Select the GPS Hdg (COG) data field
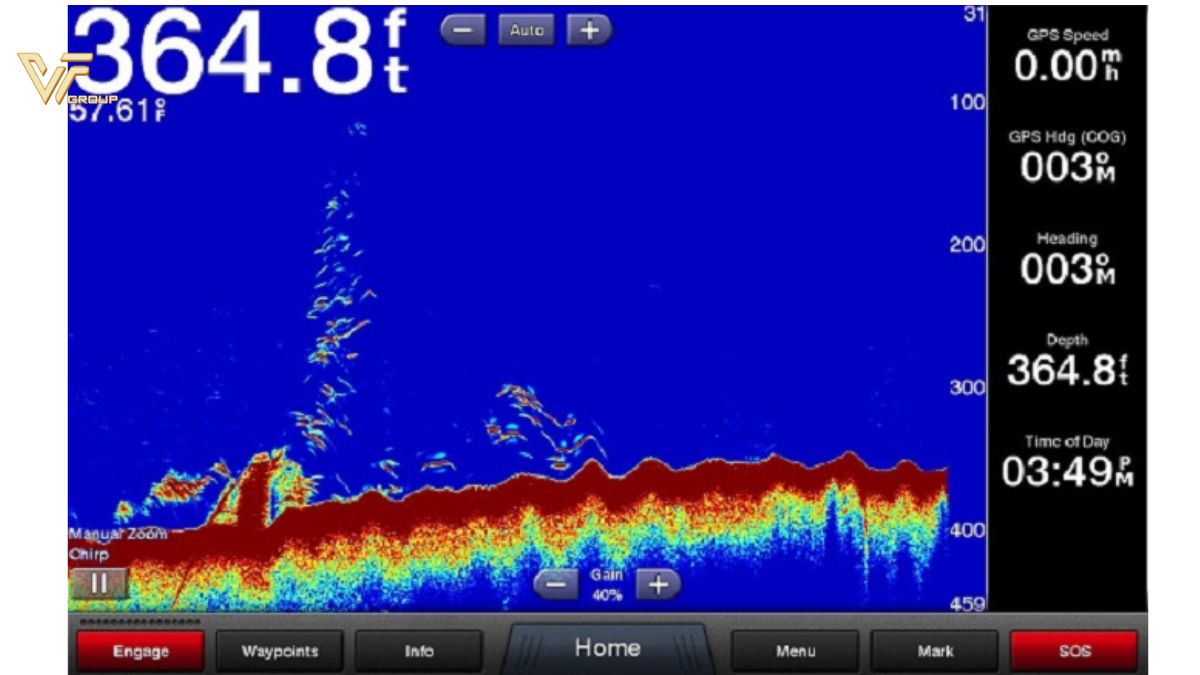Screen dimensions: 1200x675 [x=1067, y=160]
